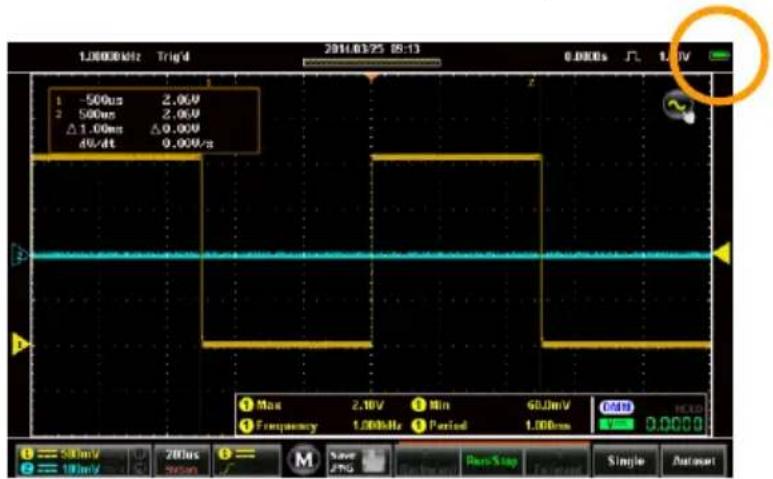Tap the dimmed button left of Run/Stop
The image size is (773, 479).
point(426,461)
